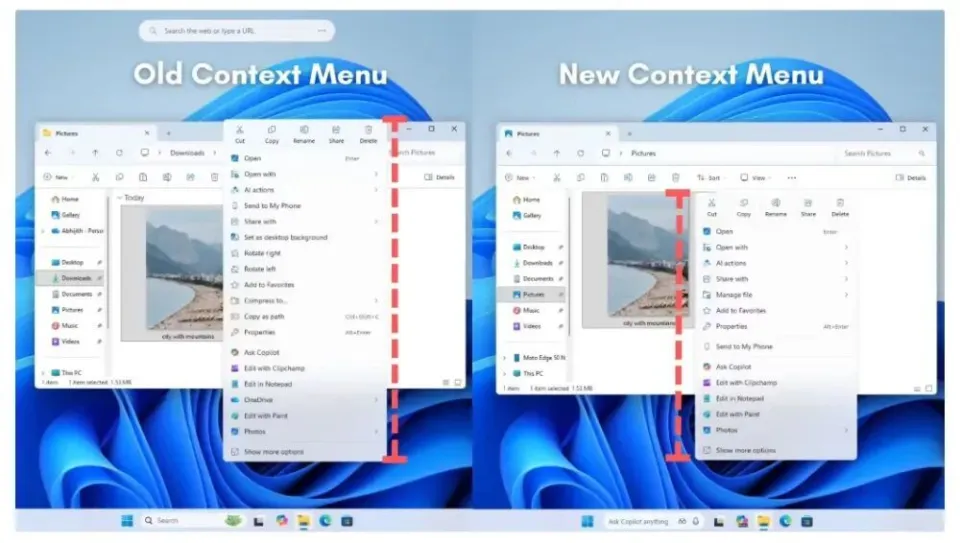Click the Copy icon in the new context menu
Viewport: 960px width, 543px height.
[744, 205]
